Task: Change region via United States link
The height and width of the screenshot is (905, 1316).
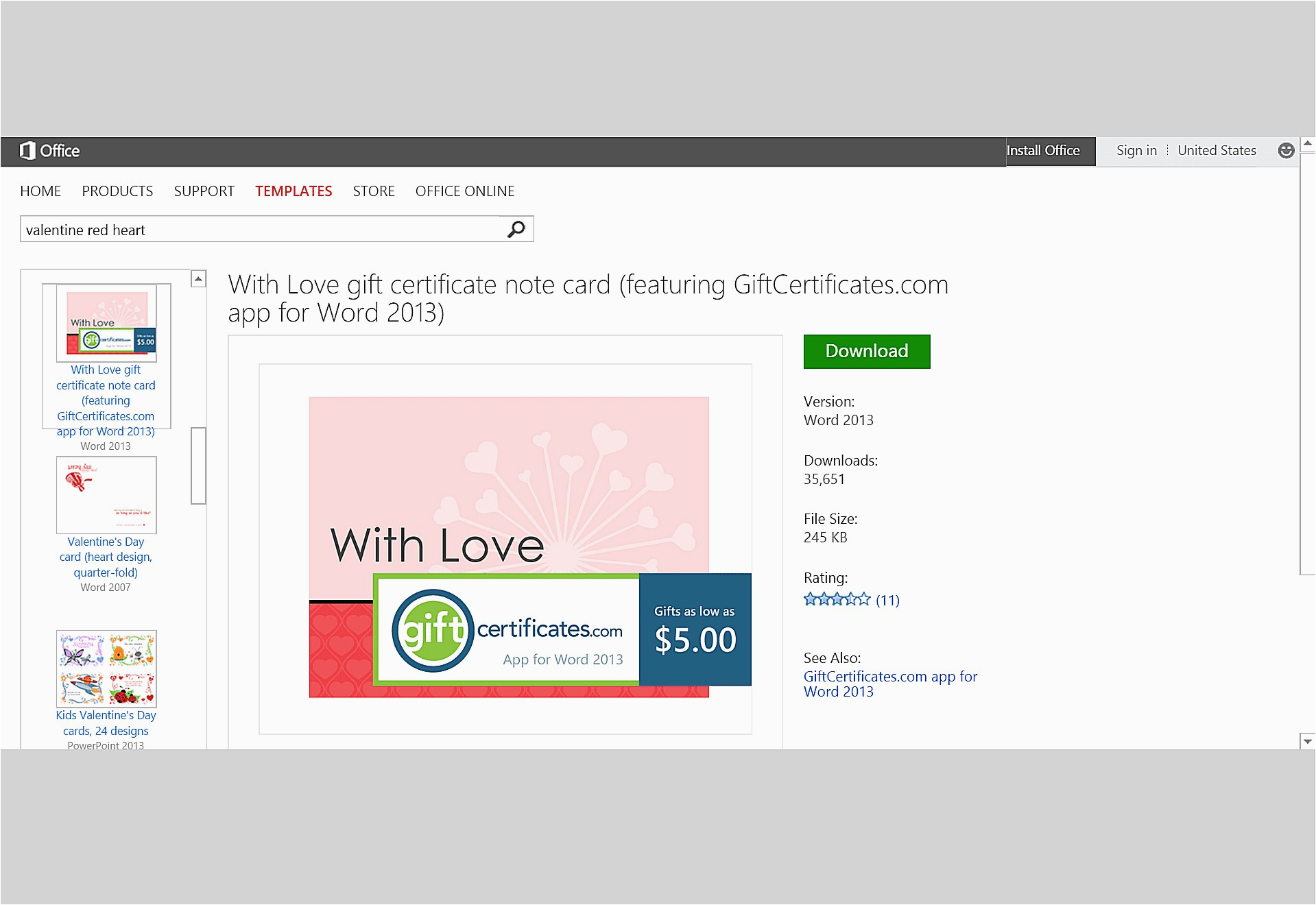Action: pos(1217,151)
